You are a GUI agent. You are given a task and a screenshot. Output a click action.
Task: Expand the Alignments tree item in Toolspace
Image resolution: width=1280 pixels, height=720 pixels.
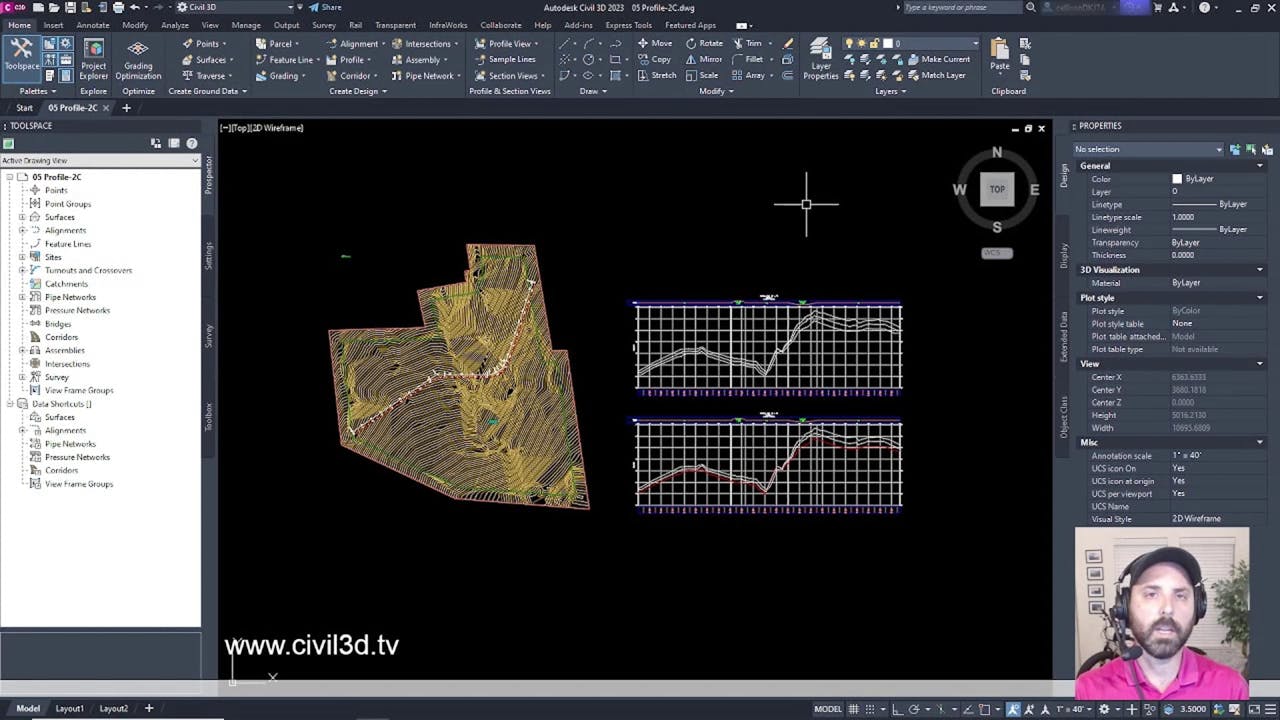24,230
